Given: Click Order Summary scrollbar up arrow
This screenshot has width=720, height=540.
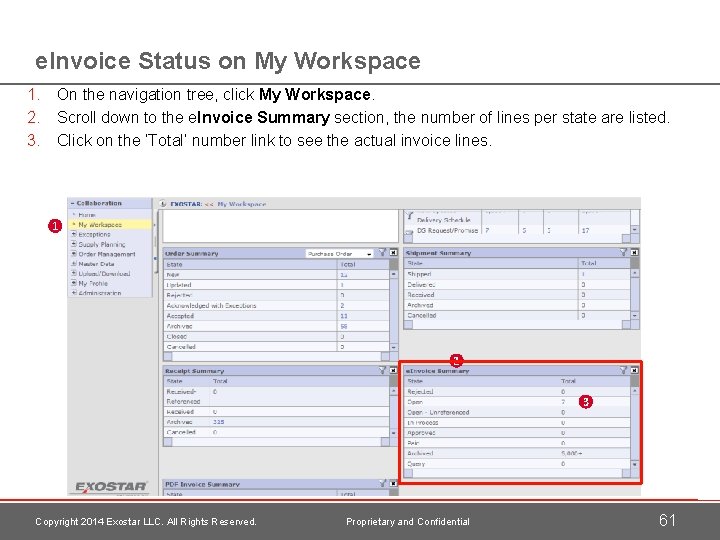Looking at the screenshot, I should pyautogui.click(x=394, y=274).
